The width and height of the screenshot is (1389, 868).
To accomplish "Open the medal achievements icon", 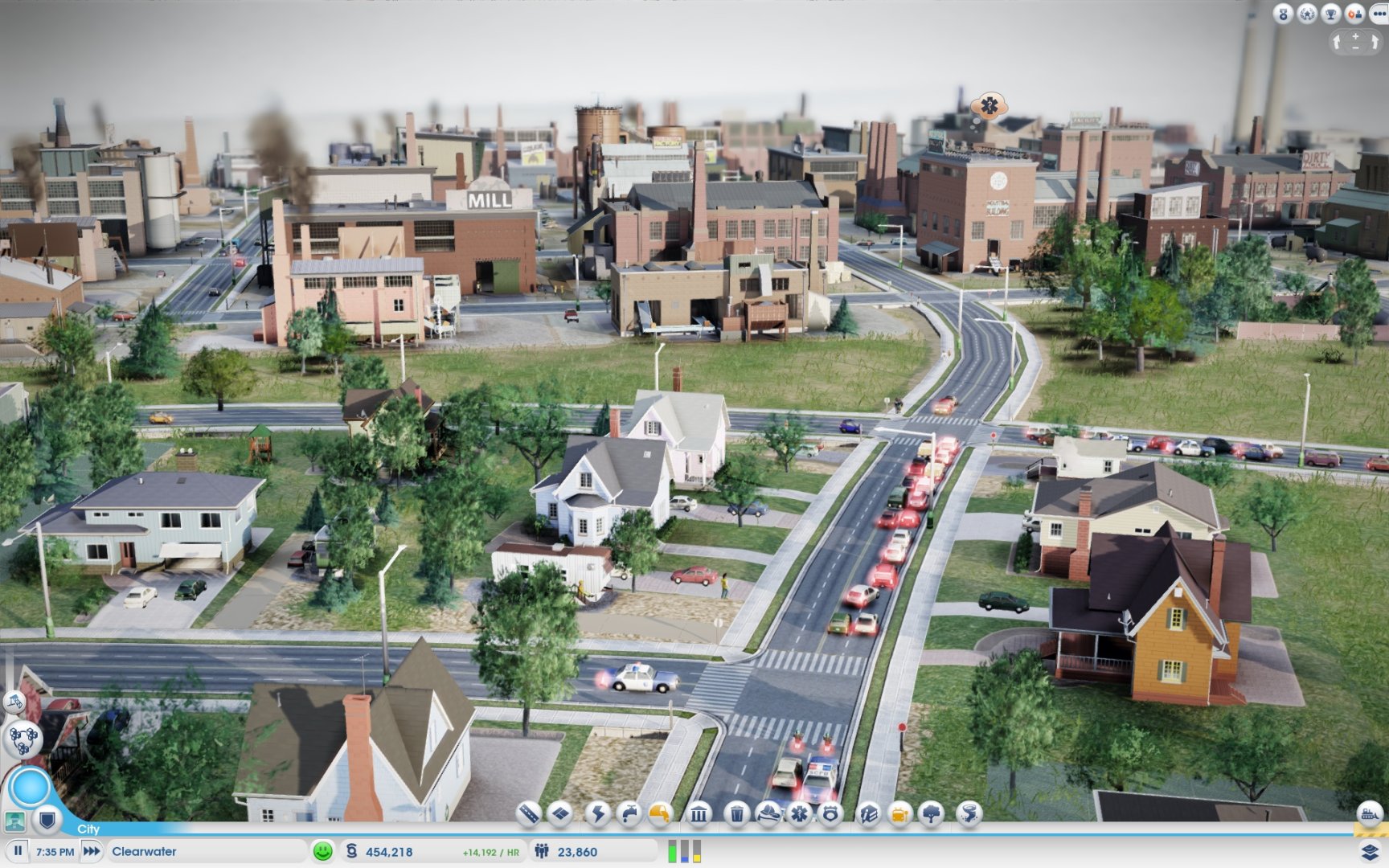I will pos(1283,14).
